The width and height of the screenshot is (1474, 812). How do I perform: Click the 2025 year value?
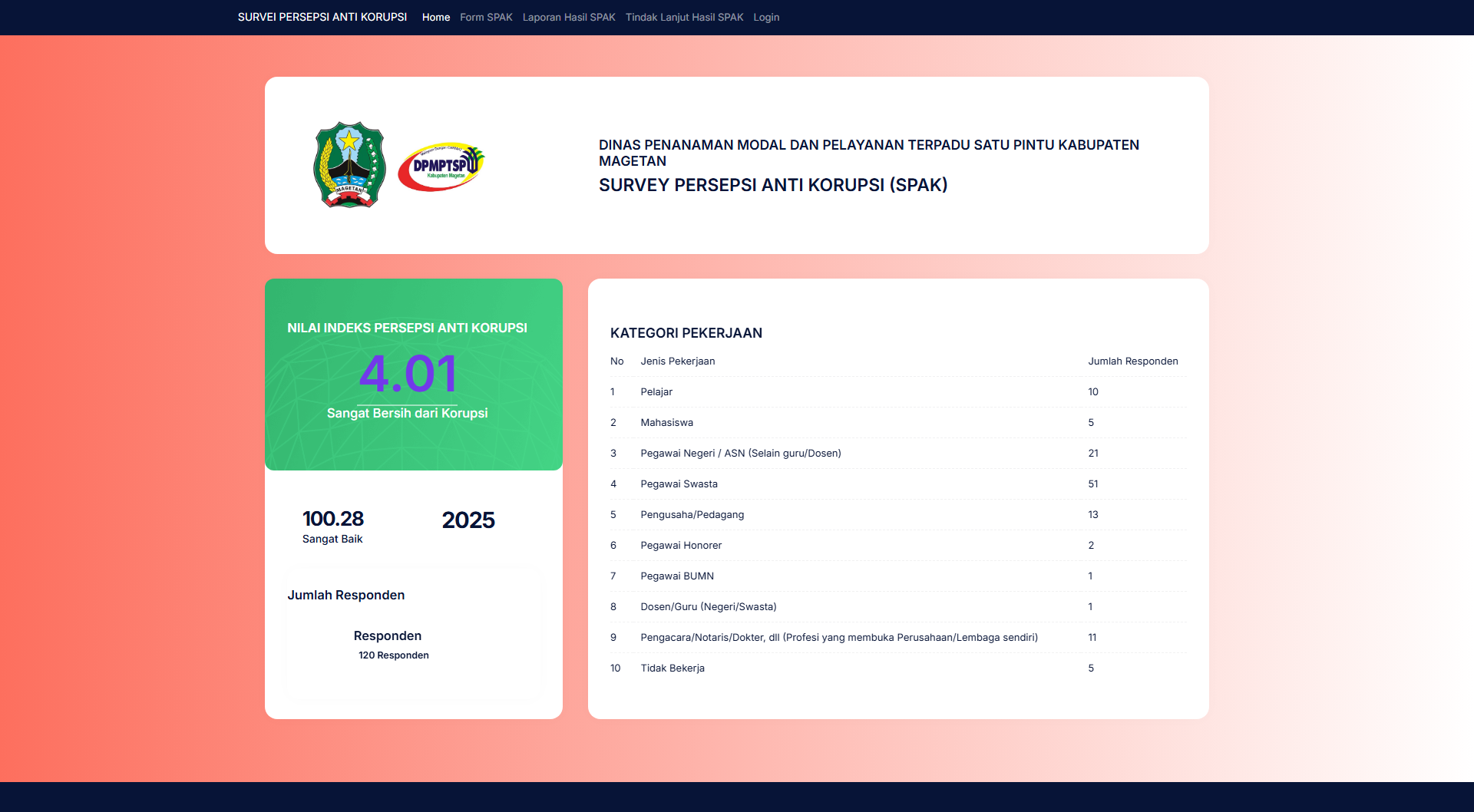click(x=468, y=520)
